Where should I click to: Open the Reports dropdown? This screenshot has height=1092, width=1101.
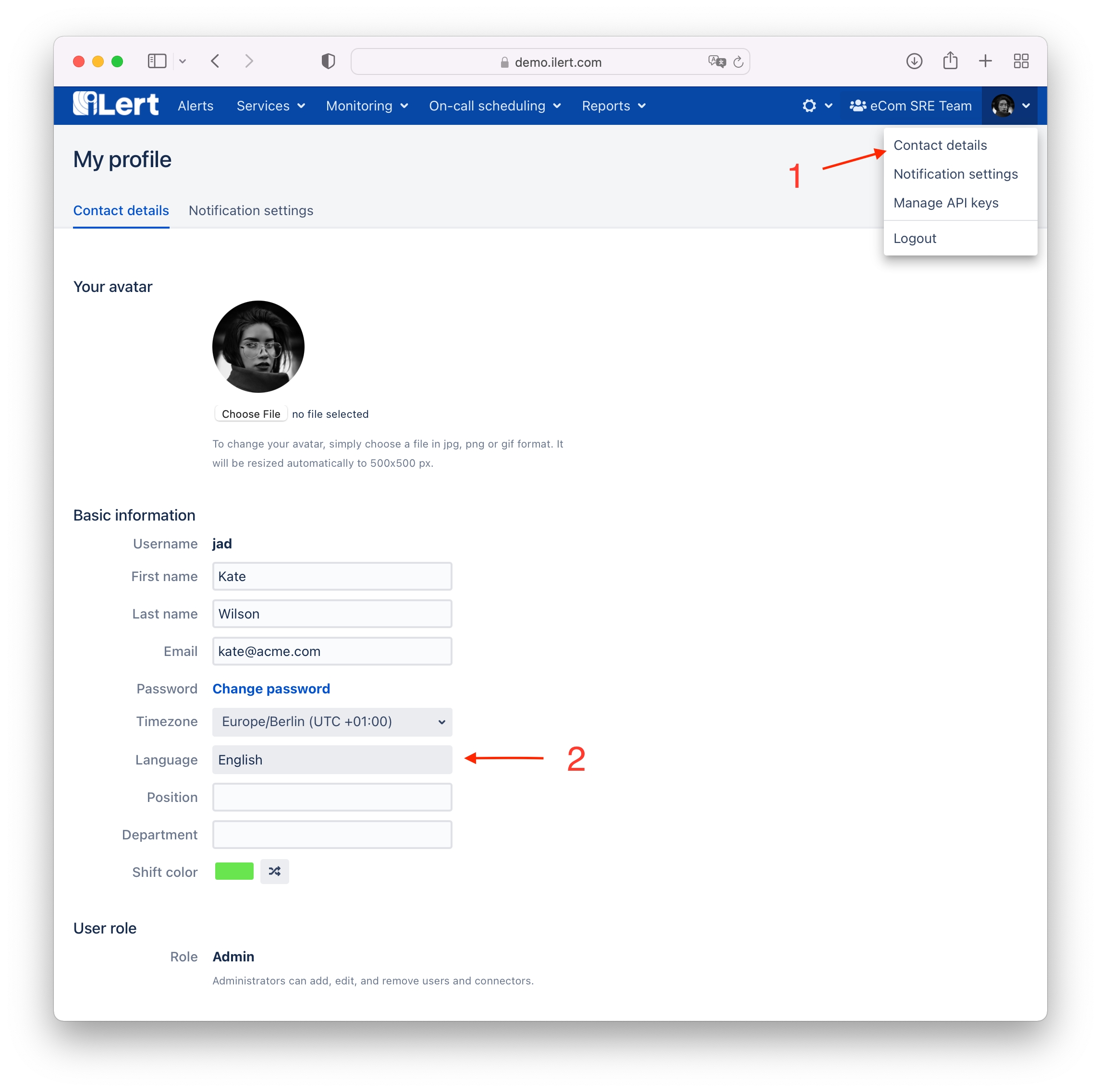click(x=613, y=106)
